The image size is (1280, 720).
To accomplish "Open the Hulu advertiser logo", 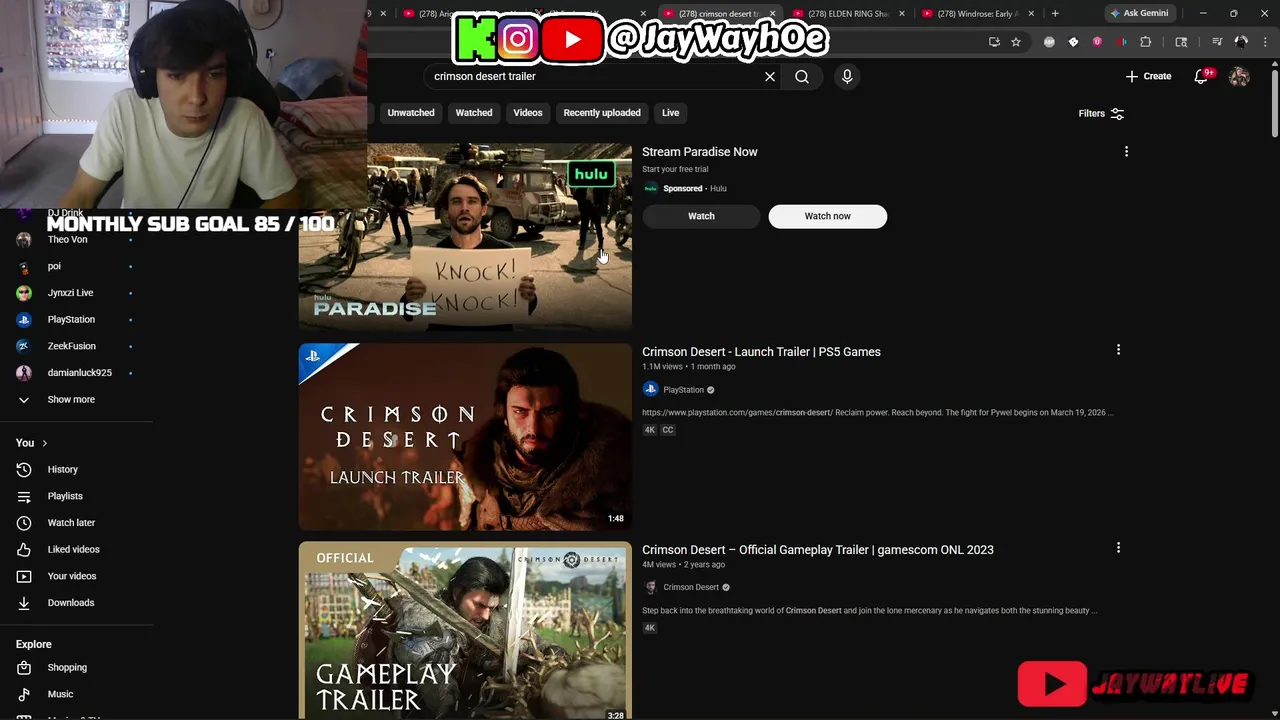I will pyautogui.click(x=650, y=188).
